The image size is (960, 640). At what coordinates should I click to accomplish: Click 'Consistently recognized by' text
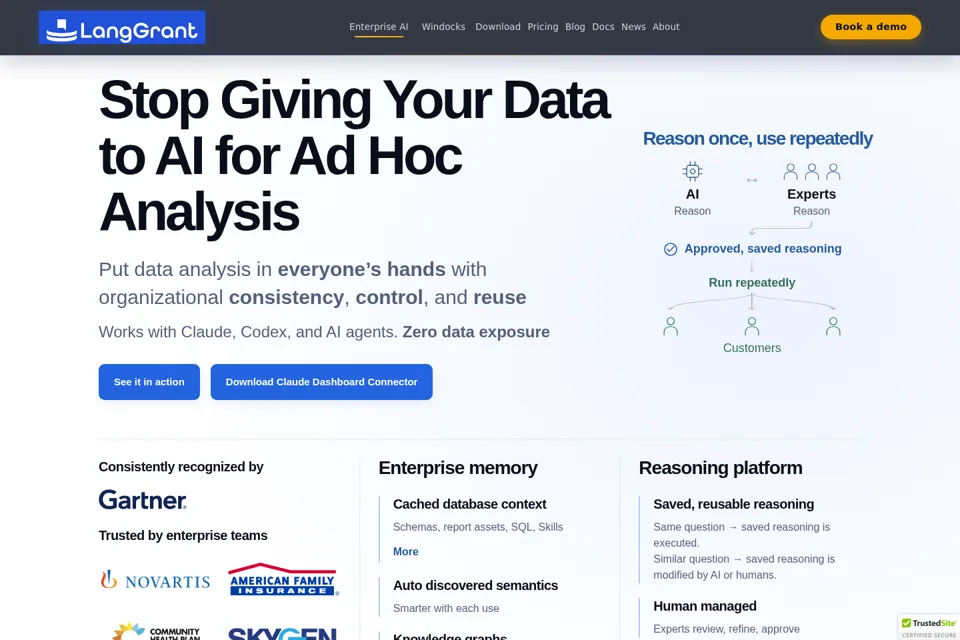point(181,467)
